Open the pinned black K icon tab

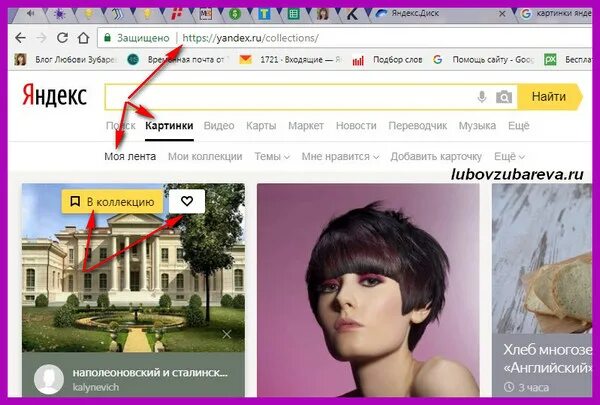[x=352, y=15]
